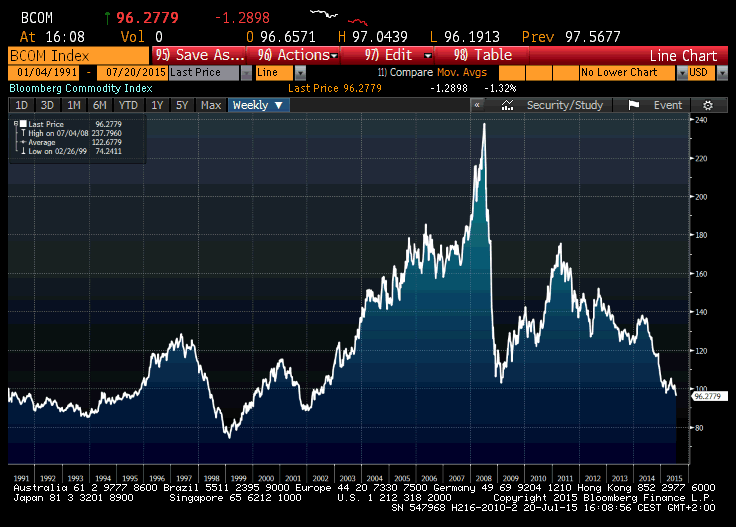The image size is (736, 527).
Task: Click the Line chart type selector
Action: (275, 73)
